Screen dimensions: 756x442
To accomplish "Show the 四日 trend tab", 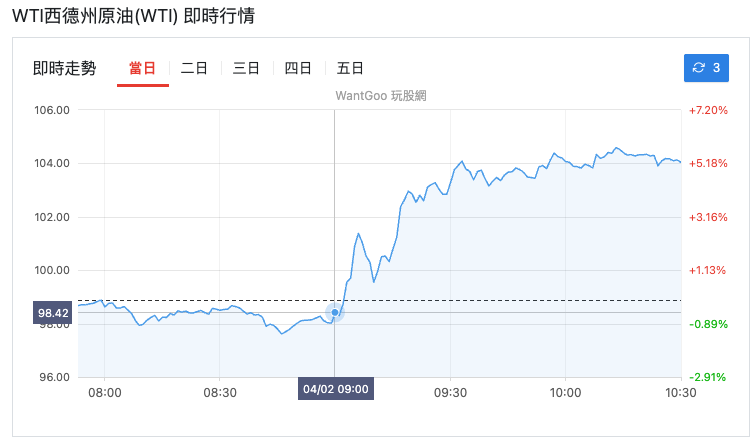I will (x=298, y=68).
